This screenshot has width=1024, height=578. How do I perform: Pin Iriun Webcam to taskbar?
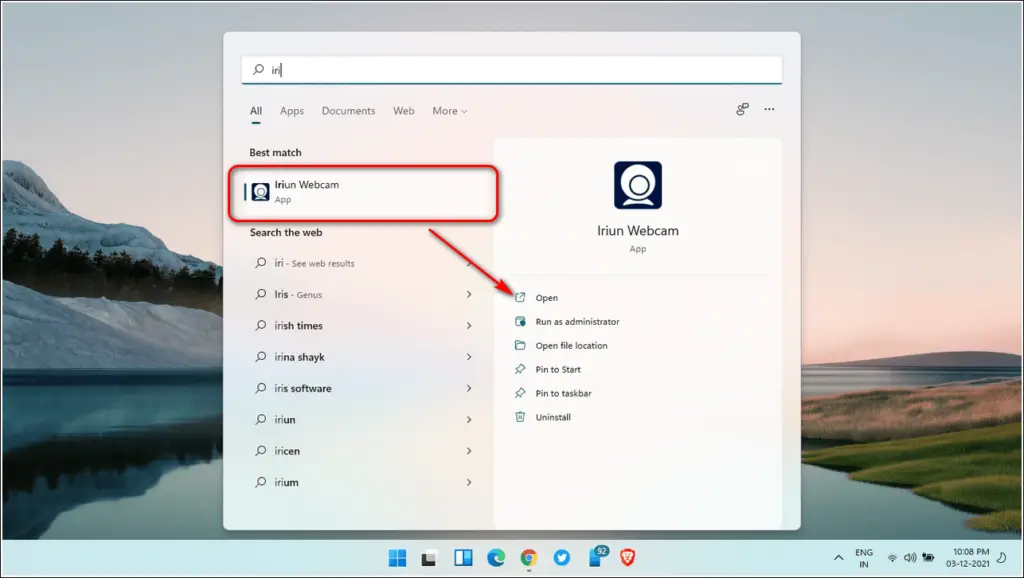[563, 394]
